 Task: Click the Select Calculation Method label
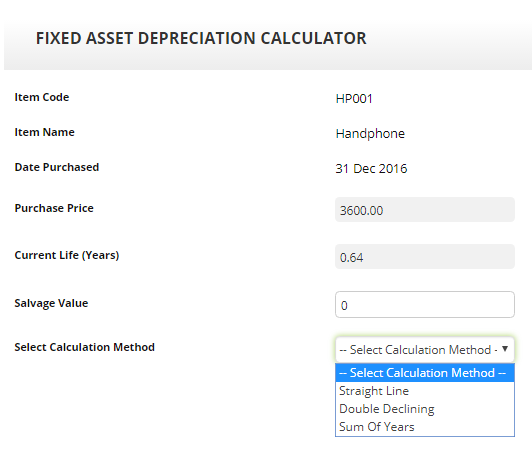(84, 347)
